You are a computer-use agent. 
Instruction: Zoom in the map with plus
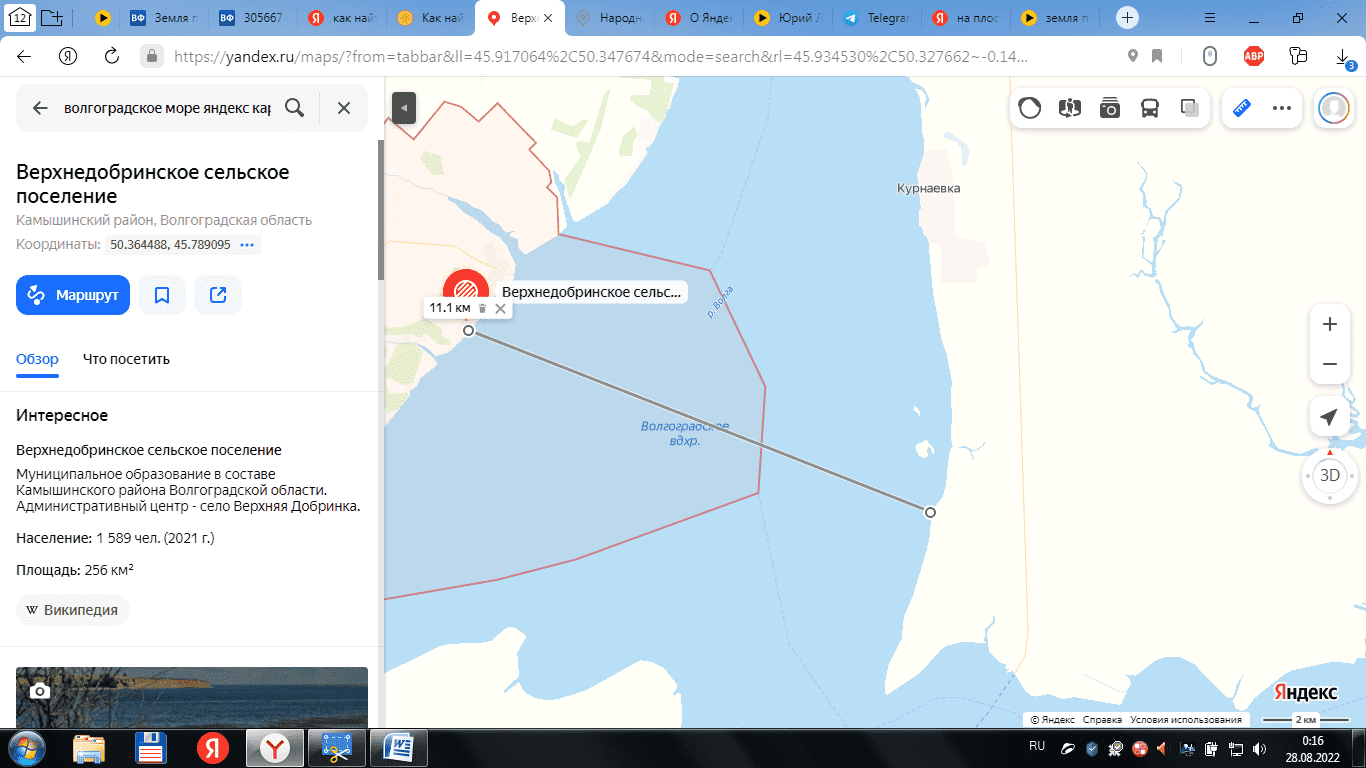coord(1329,324)
